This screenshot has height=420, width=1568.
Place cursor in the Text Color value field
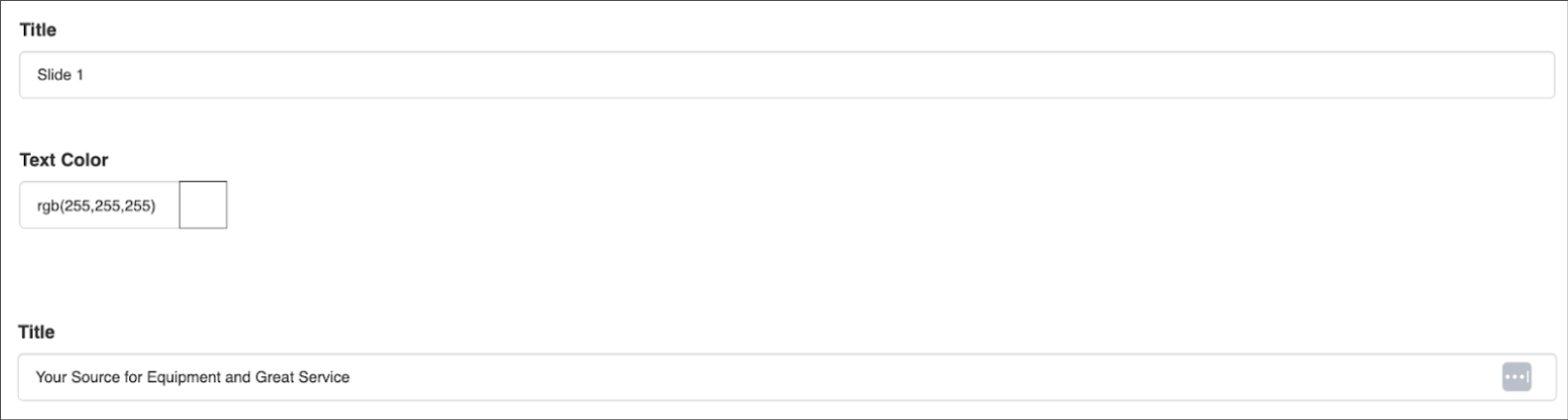pos(98,206)
